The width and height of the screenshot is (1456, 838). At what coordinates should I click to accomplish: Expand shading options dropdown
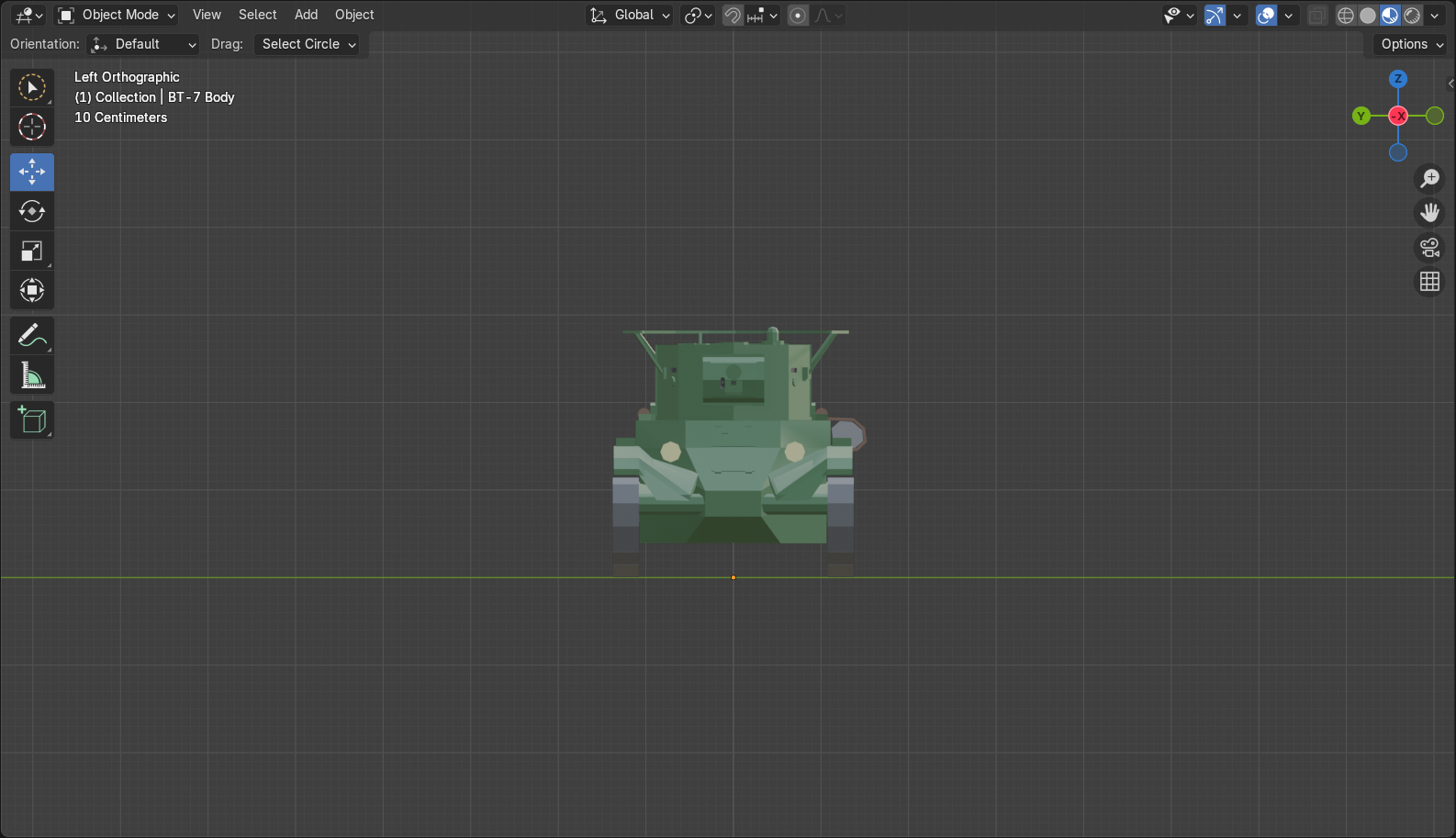[x=1435, y=15]
